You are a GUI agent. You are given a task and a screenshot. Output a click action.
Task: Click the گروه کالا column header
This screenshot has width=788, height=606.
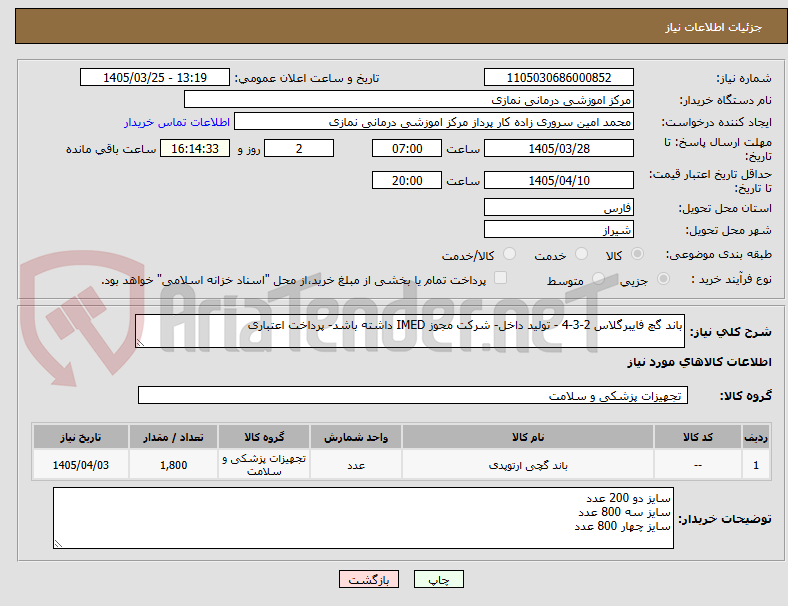264,437
